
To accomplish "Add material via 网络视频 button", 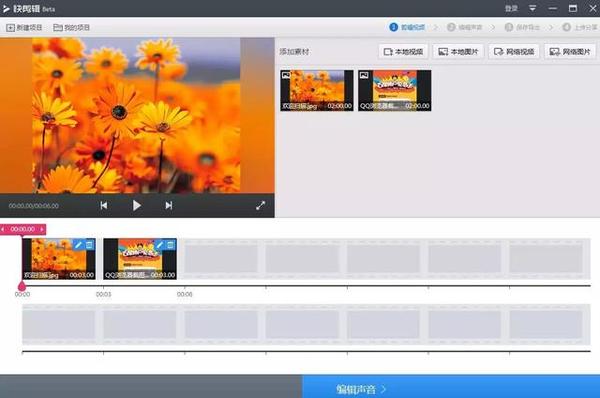I will pyautogui.click(x=514, y=52).
